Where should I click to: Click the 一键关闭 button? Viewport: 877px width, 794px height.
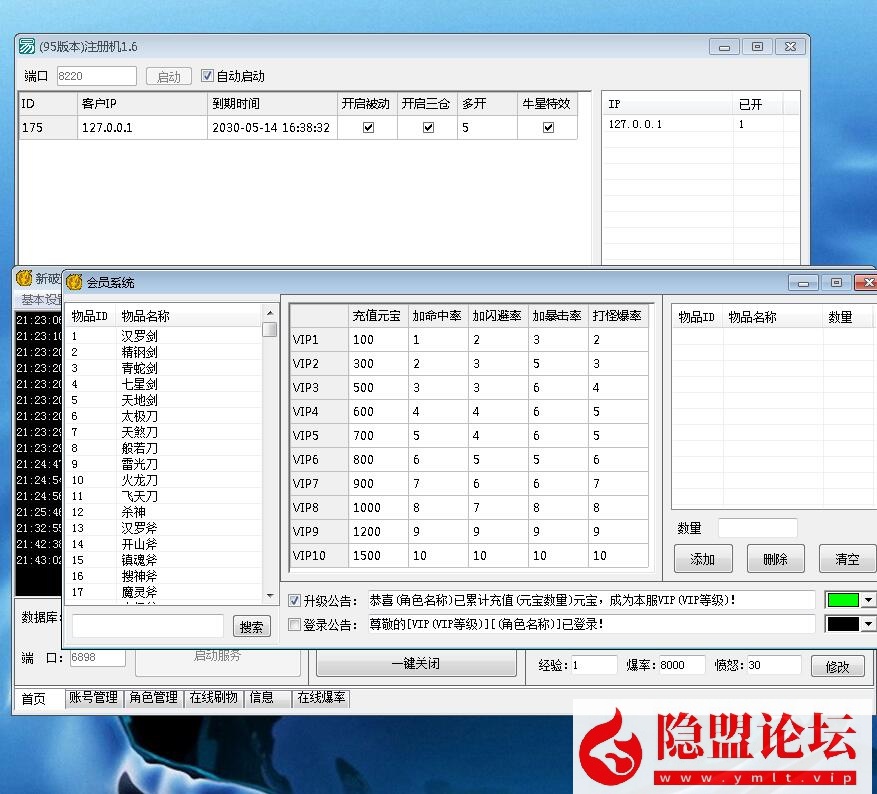[x=415, y=663]
